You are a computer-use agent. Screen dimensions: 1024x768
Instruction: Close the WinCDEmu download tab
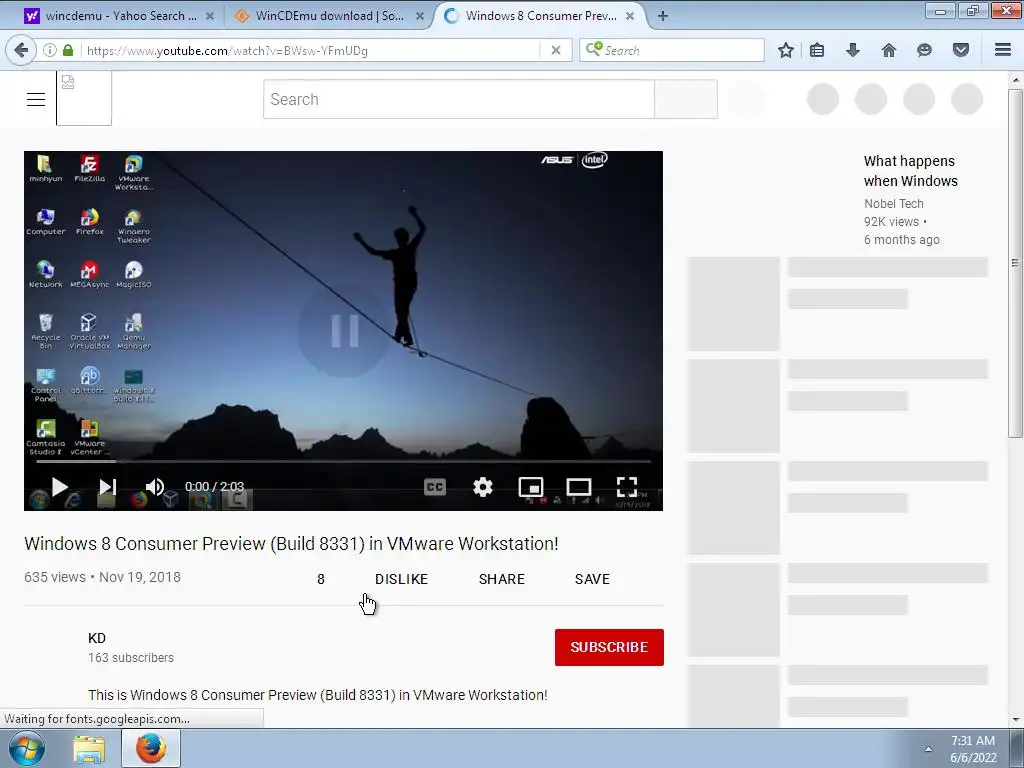[x=420, y=16]
